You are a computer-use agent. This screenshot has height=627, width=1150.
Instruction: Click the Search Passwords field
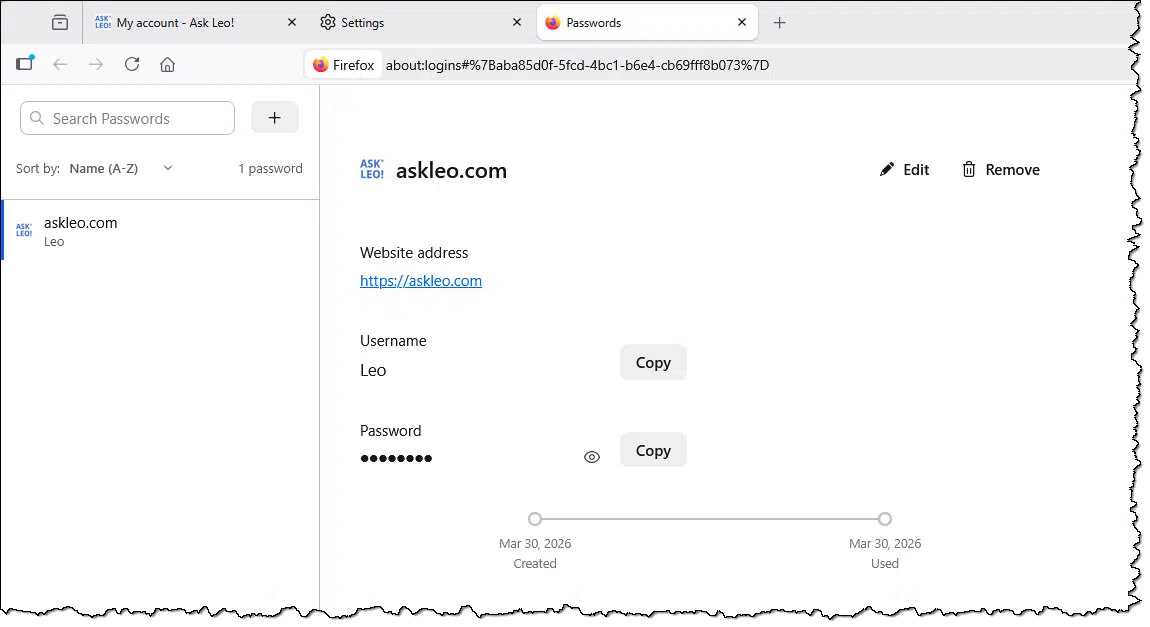pyautogui.click(x=130, y=118)
